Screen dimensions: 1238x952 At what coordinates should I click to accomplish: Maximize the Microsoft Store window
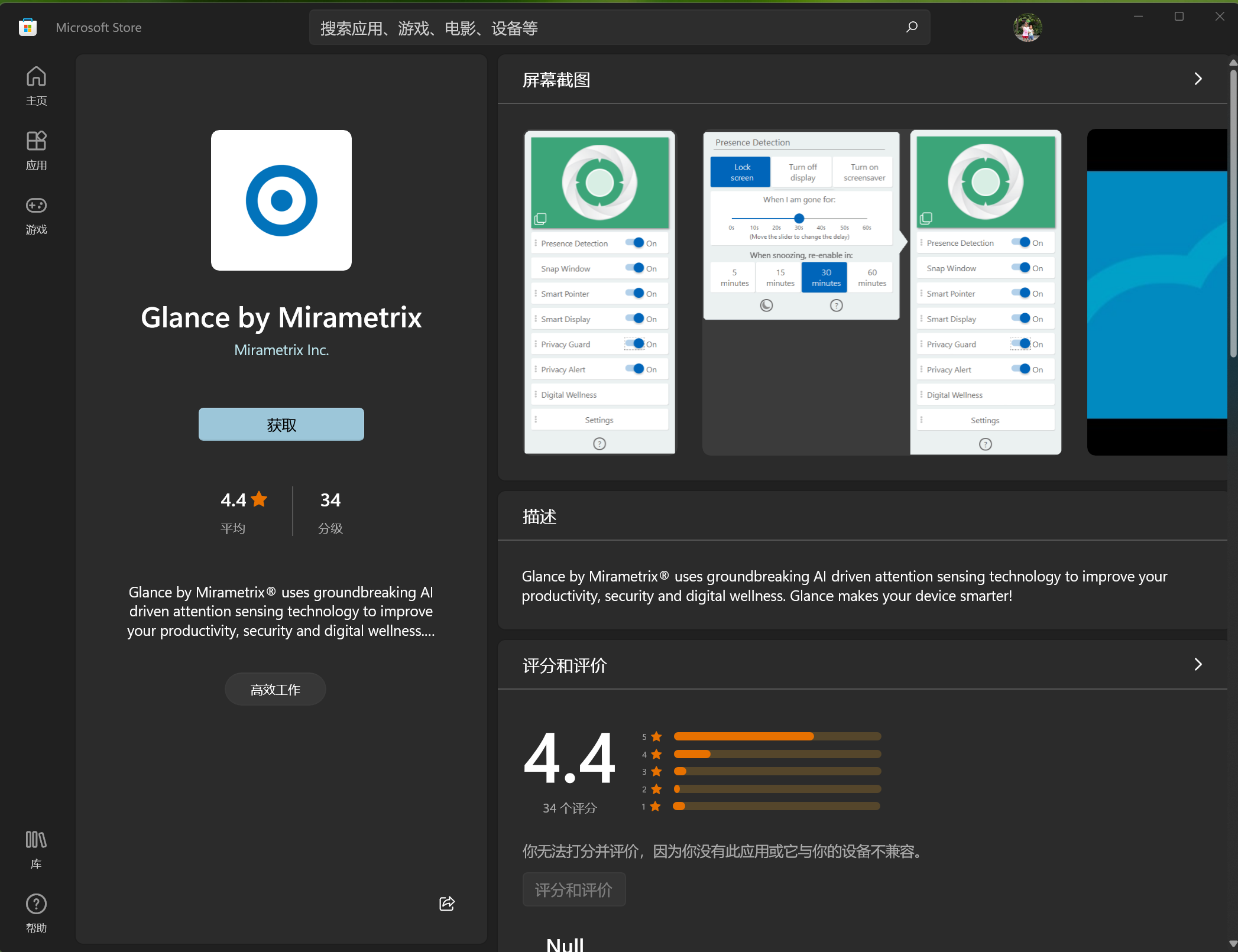pos(1179,17)
